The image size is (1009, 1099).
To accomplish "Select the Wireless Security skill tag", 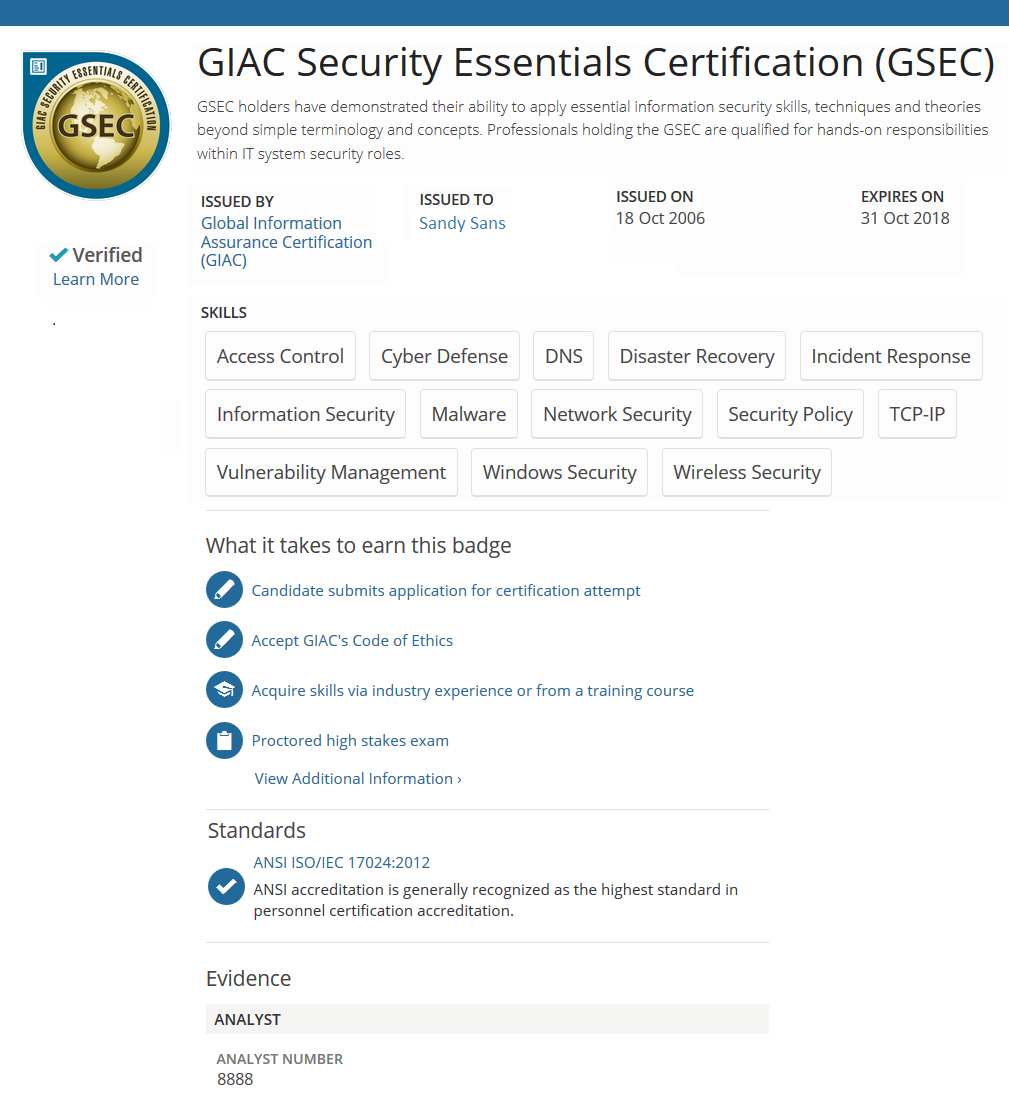I will (x=747, y=472).
